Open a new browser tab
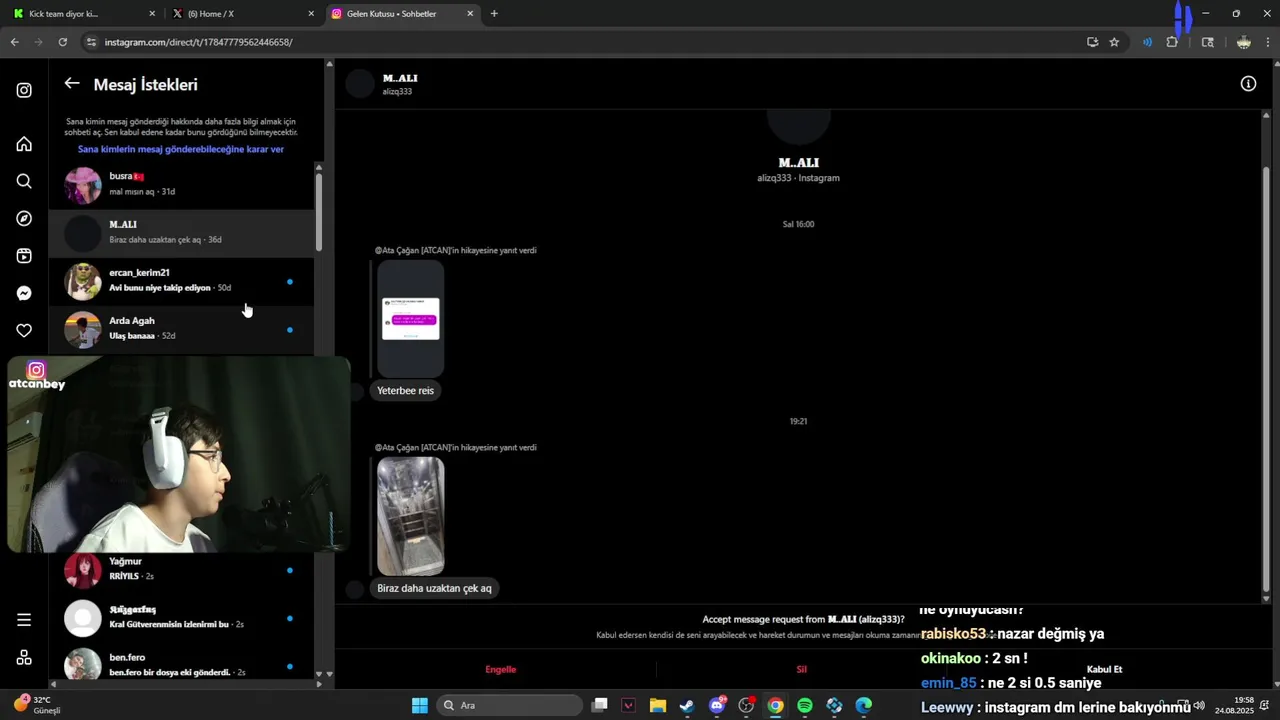Image resolution: width=1280 pixels, height=720 pixels. click(494, 14)
